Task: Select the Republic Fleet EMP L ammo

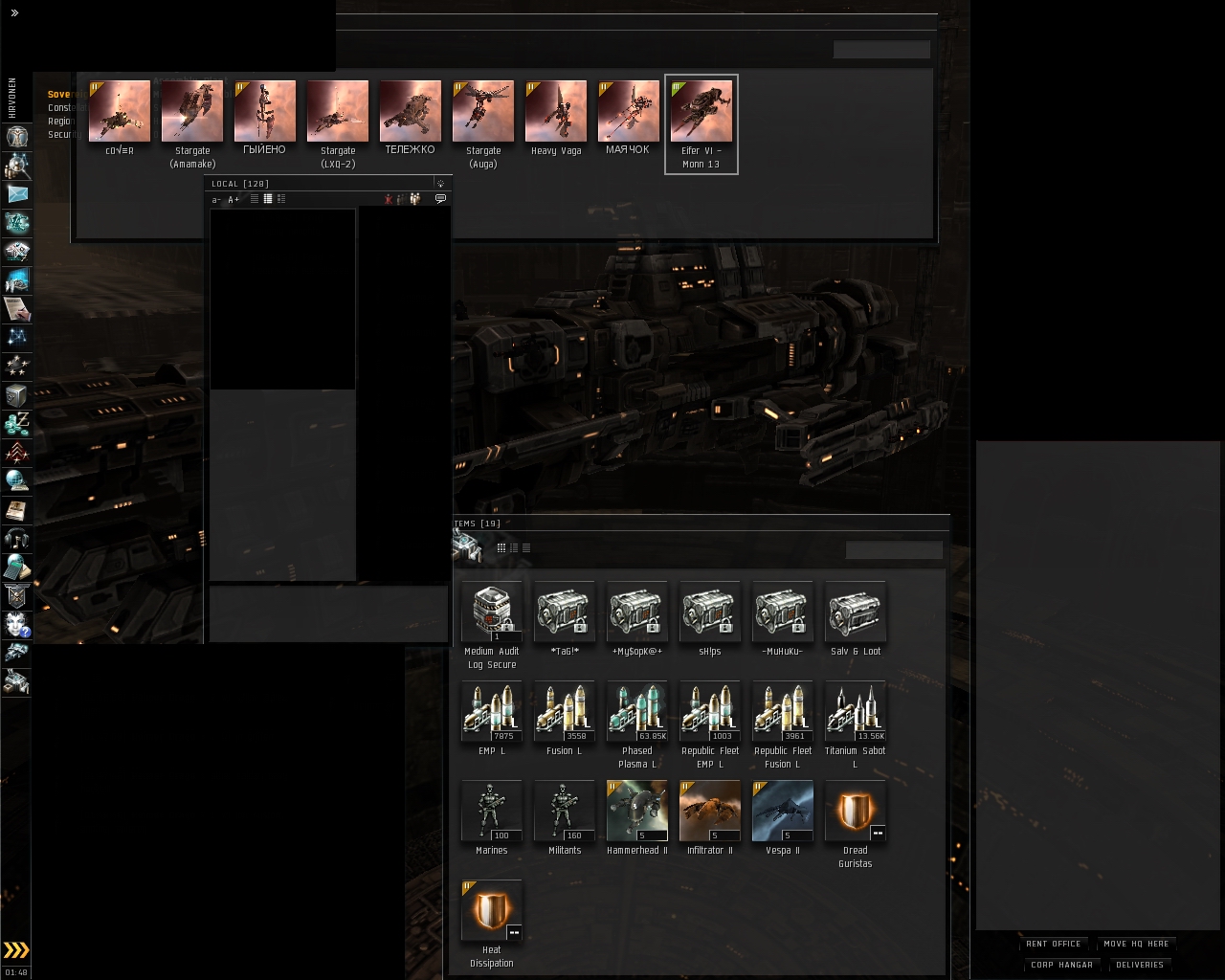Action: pos(710,725)
